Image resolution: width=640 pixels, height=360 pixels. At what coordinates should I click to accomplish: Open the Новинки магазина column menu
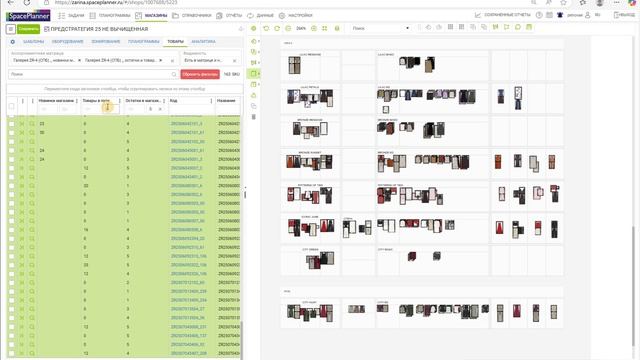pos(77,101)
